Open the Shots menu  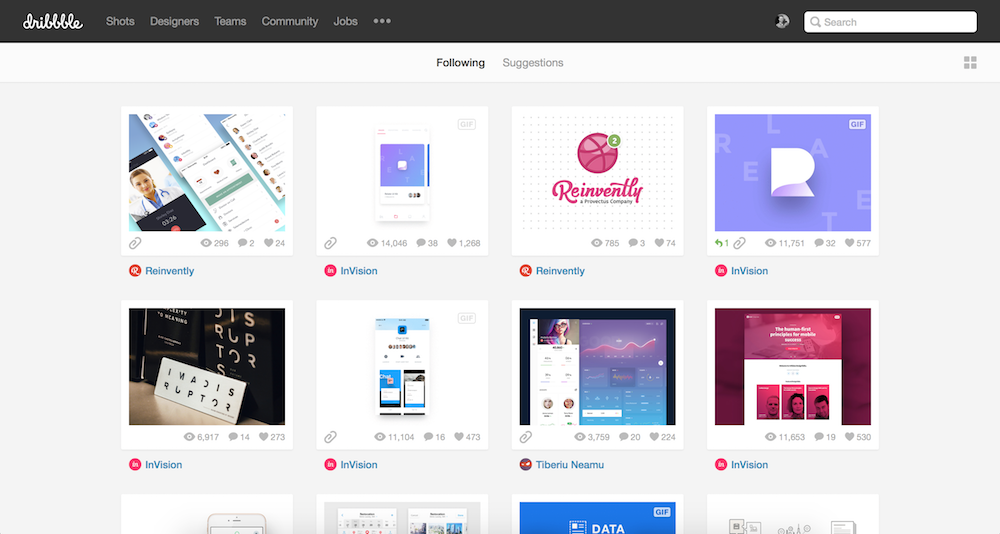tap(120, 21)
